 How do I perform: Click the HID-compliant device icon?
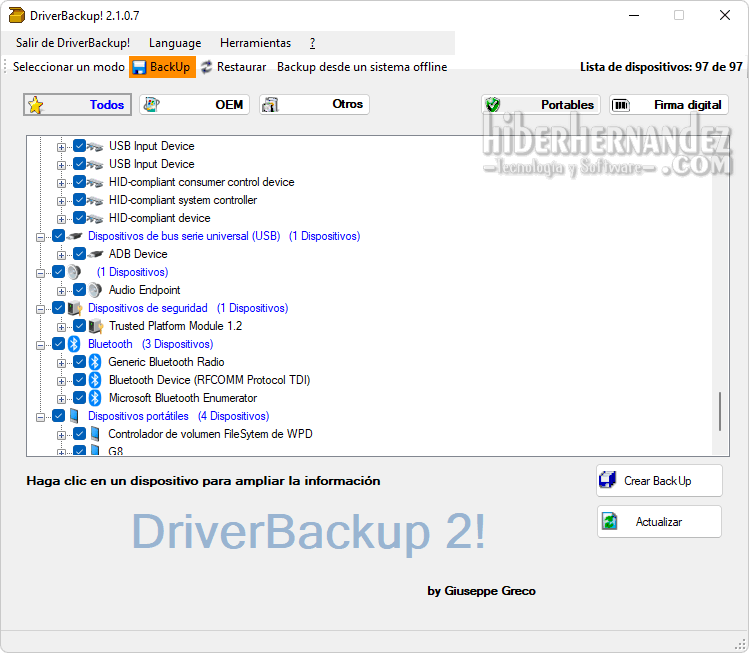(x=95, y=218)
